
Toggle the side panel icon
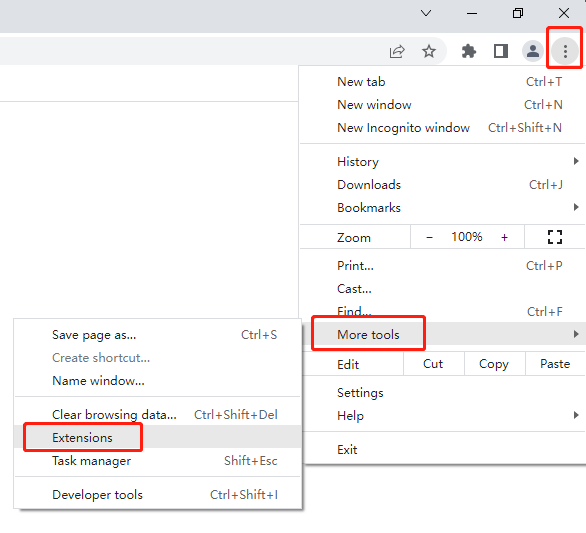501,51
